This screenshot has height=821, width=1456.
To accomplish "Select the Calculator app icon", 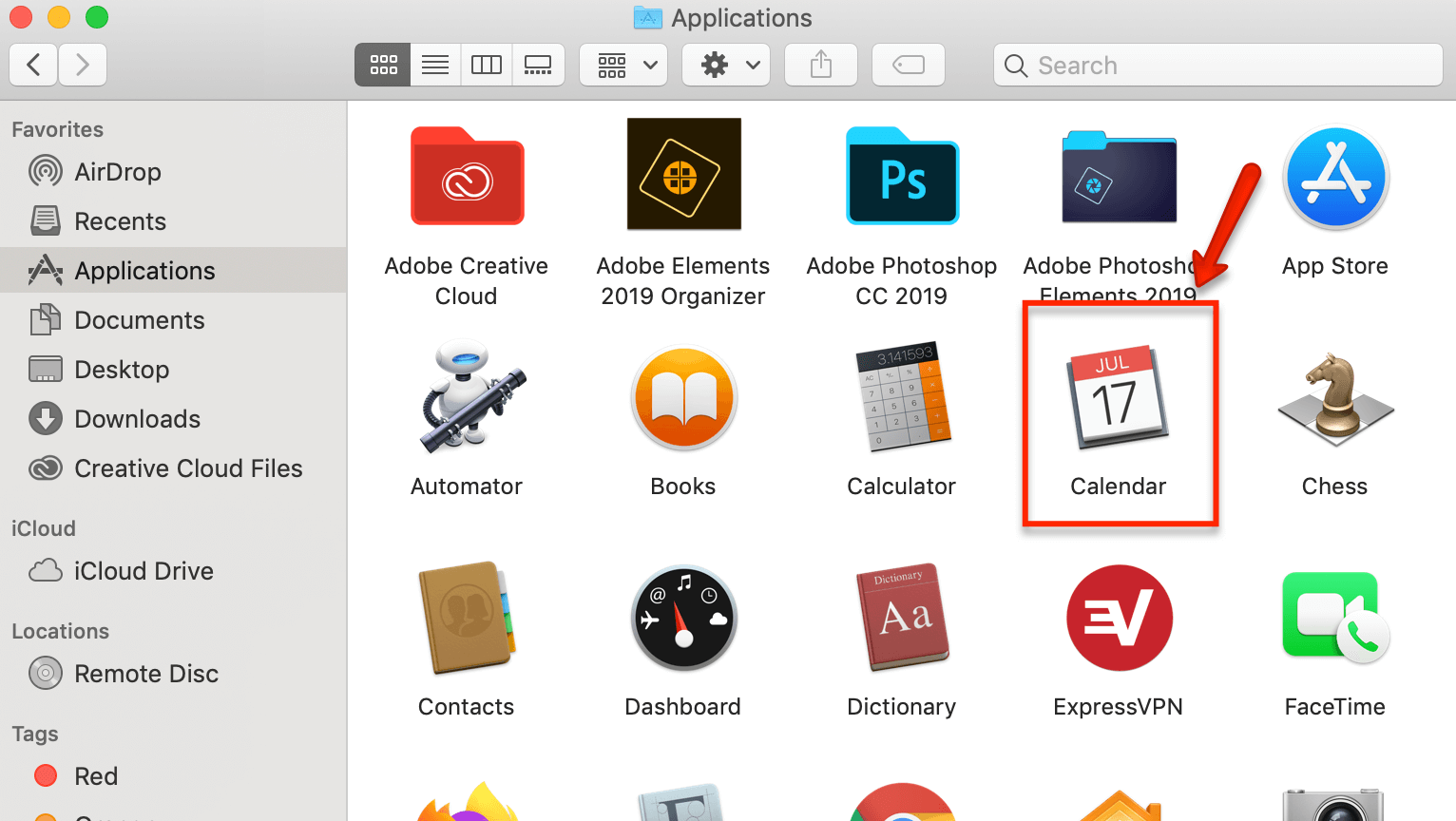I will [x=903, y=396].
